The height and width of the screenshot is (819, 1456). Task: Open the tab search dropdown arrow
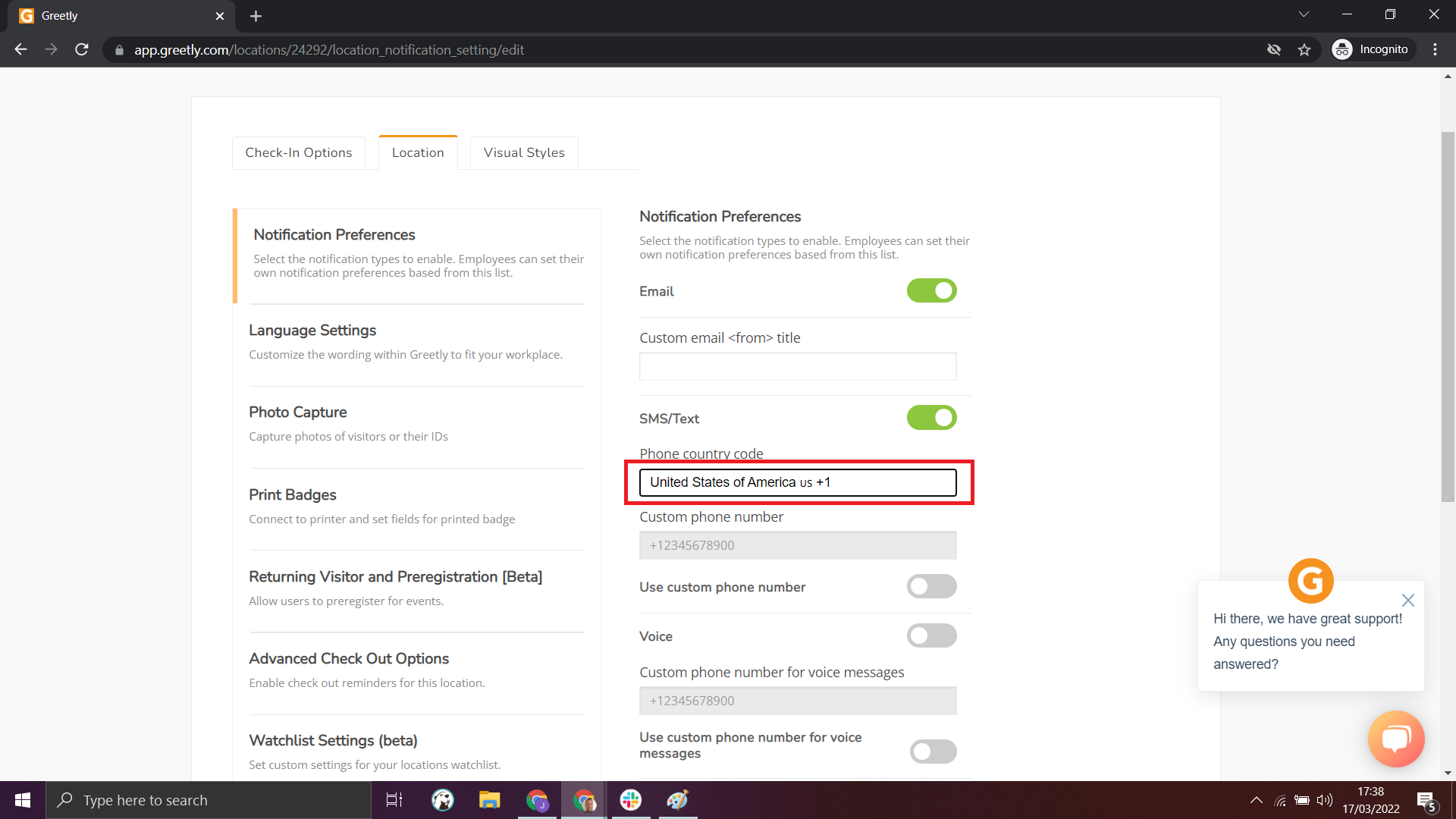tap(1304, 14)
